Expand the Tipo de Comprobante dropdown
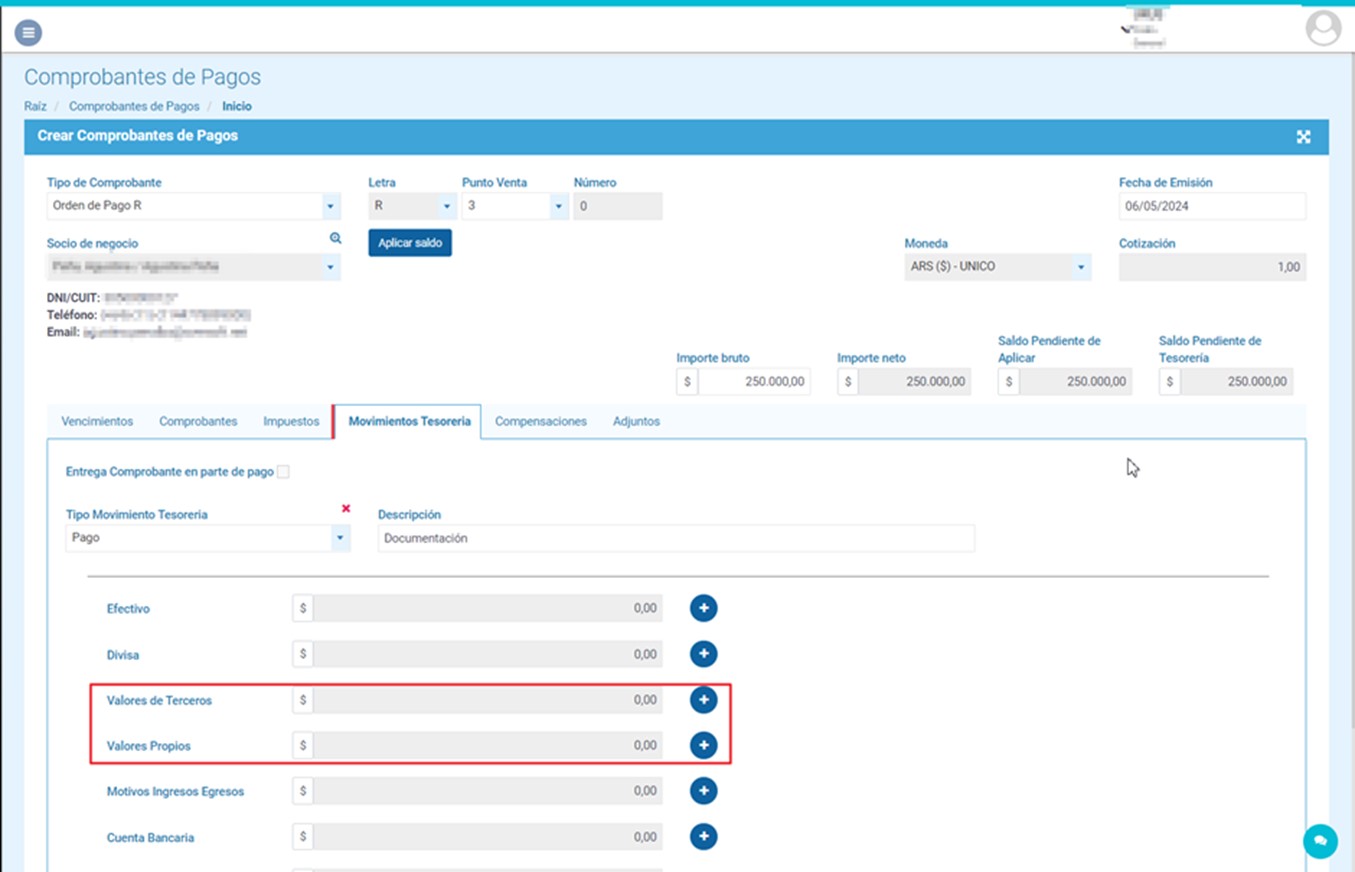The width and height of the screenshot is (1355, 872). pos(330,206)
